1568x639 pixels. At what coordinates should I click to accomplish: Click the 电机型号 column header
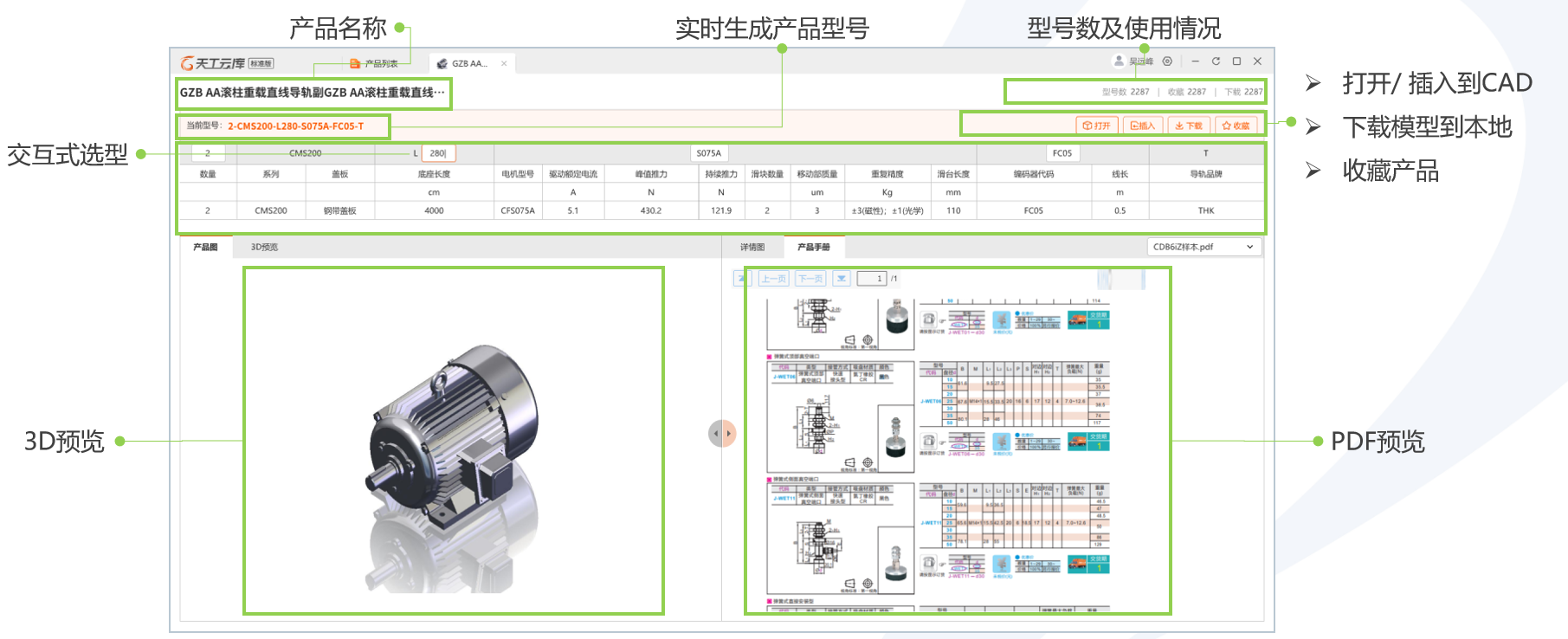click(x=518, y=174)
